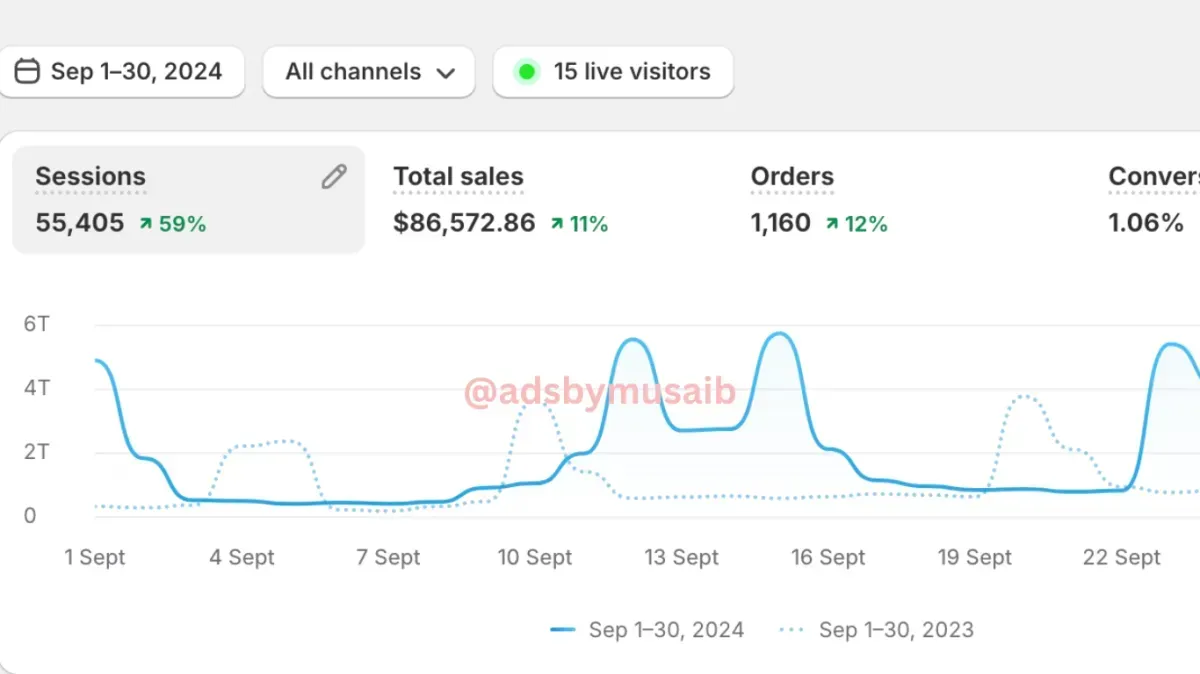Image resolution: width=1200 pixels, height=674 pixels.
Task: Click the dotted 2023 legend line swatch
Action: (x=792, y=630)
